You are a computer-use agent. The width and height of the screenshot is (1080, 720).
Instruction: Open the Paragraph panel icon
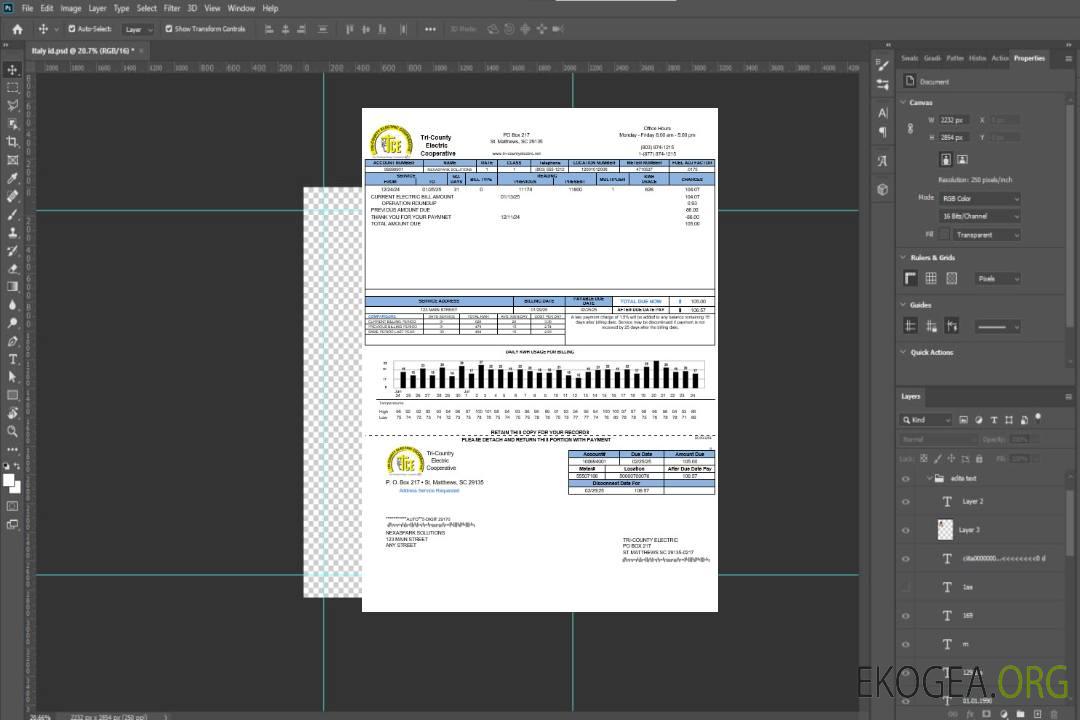883,131
